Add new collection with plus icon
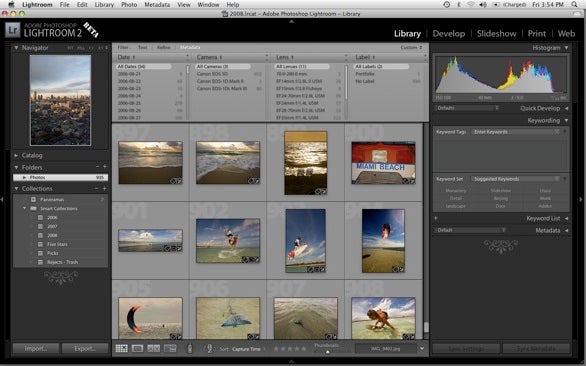 pyautogui.click(x=105, y=188)
